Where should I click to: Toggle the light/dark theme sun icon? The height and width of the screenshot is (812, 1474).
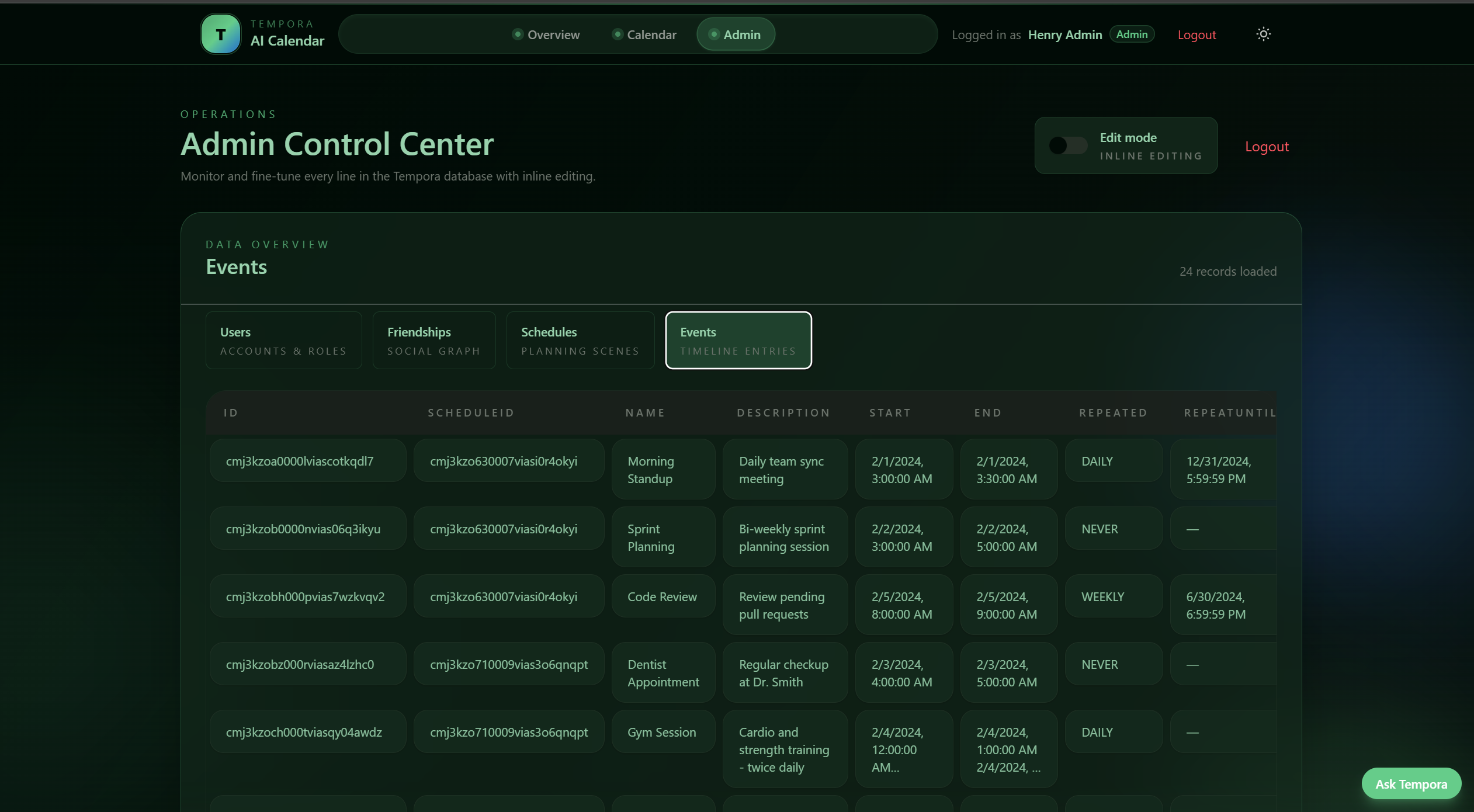1263,34
